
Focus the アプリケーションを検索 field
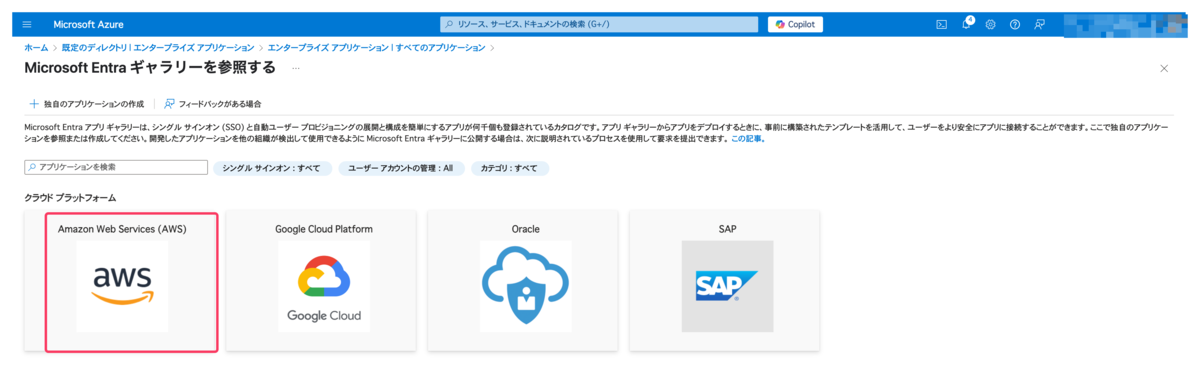(x=116, y=167)
